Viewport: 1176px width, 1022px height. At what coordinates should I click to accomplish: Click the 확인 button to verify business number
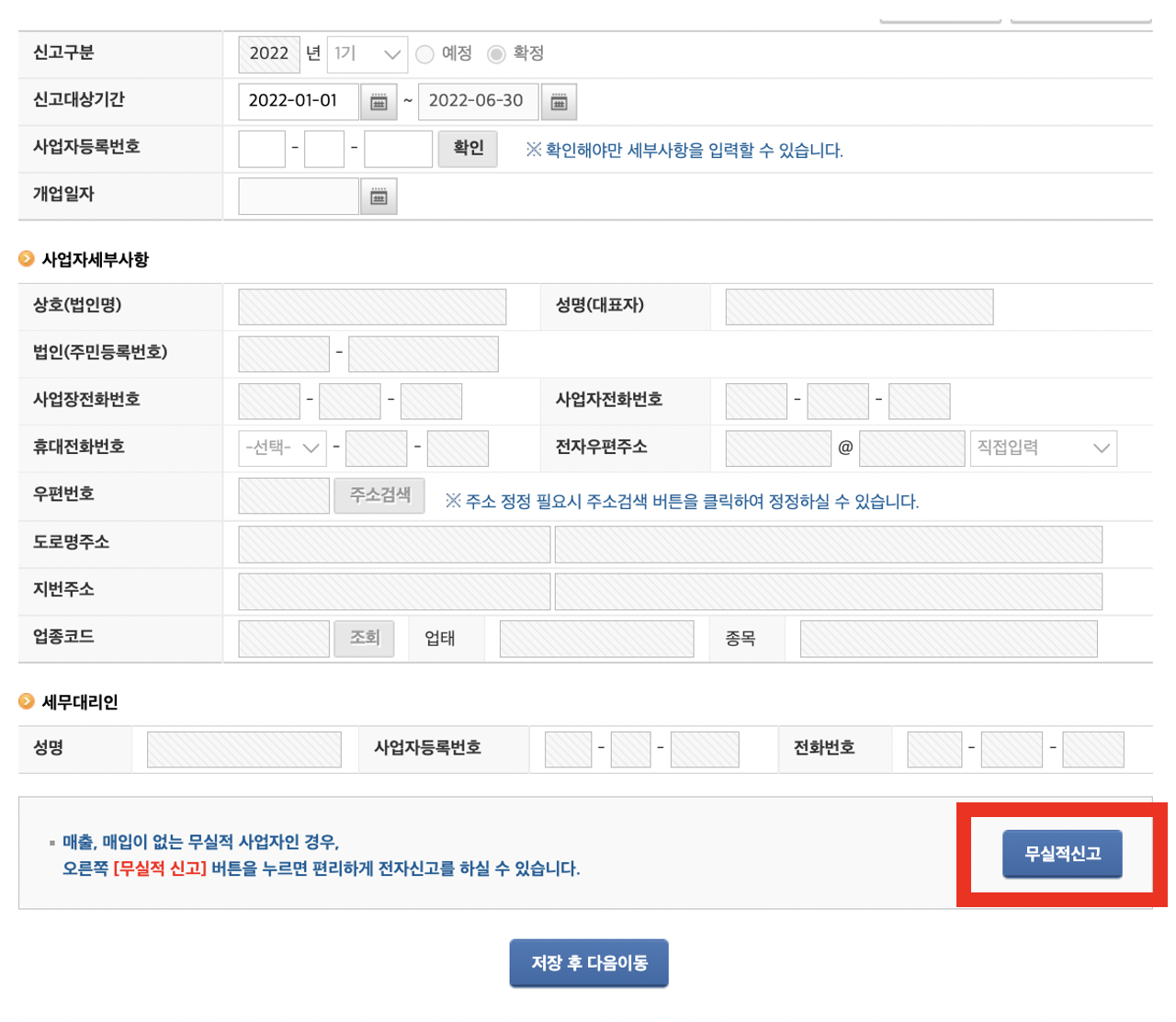tap(468, 149)
